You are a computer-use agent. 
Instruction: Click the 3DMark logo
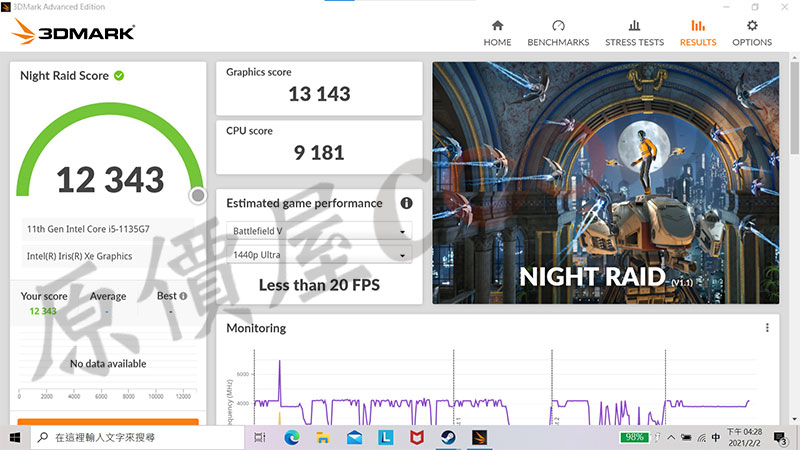(x=73, y=32)
